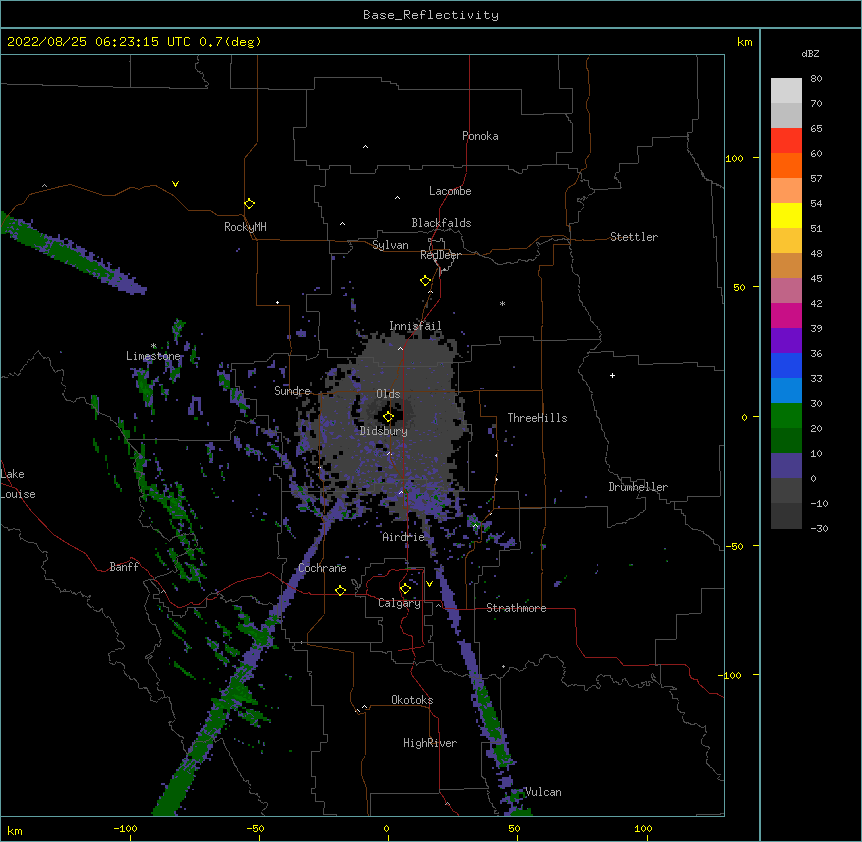862x842 pixels.
Task: Select the bright green 20-30 dBZ swatch
Action: pyautogui.click(x=786, y=416)
